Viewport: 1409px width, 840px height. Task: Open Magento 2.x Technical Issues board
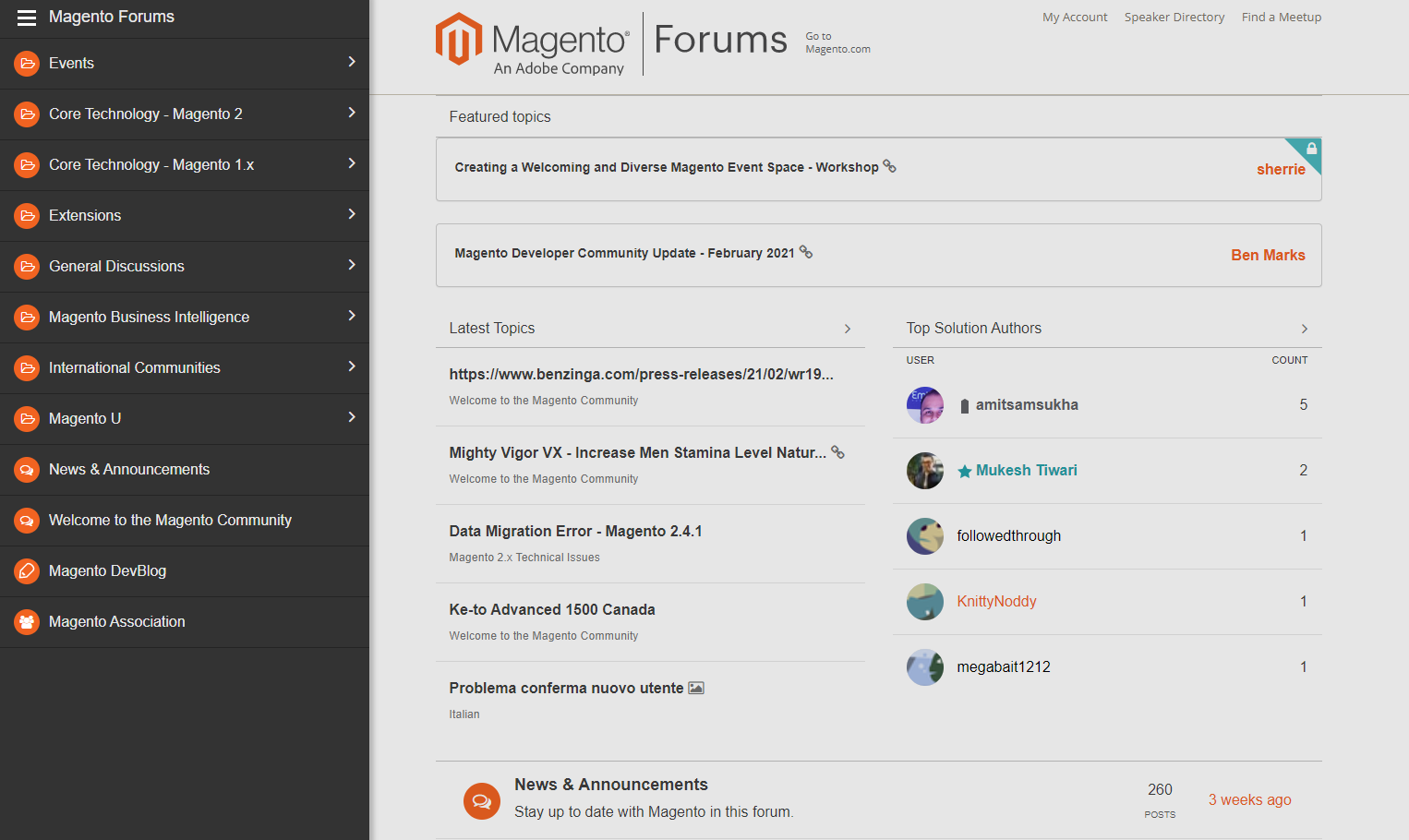click(524, 558)
